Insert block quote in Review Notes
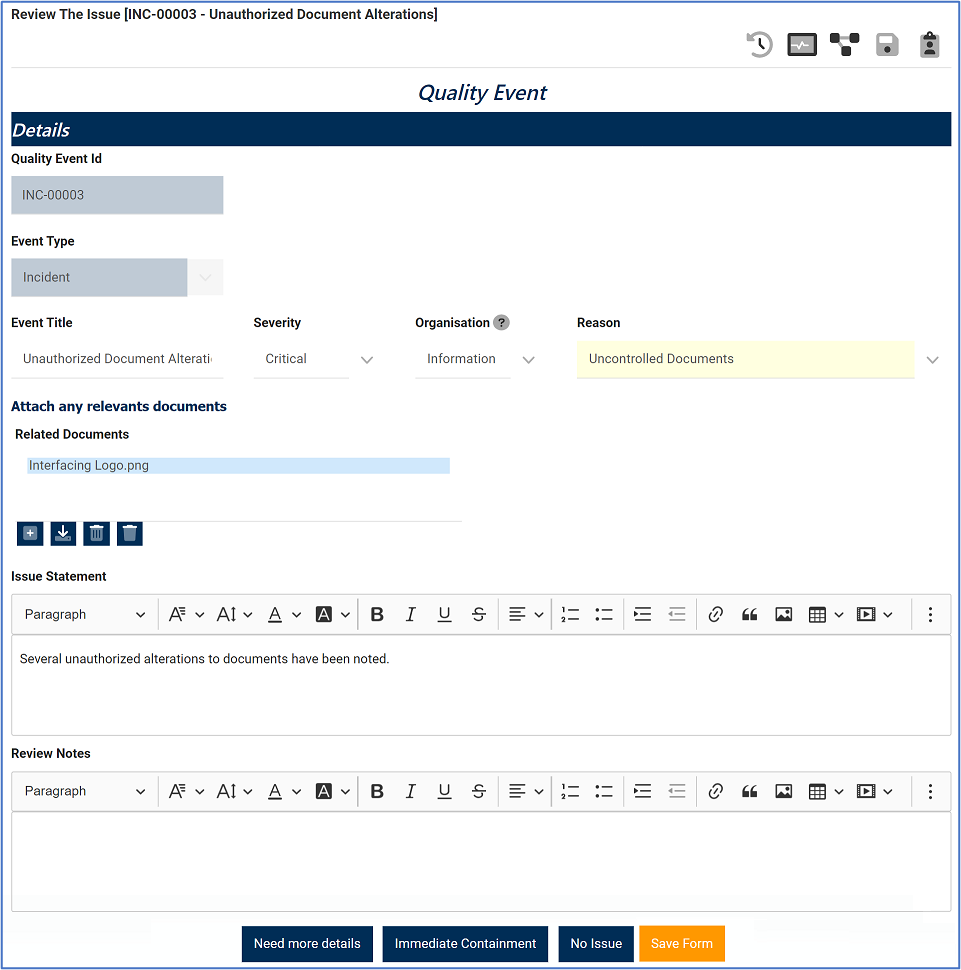 coord(749,791)
